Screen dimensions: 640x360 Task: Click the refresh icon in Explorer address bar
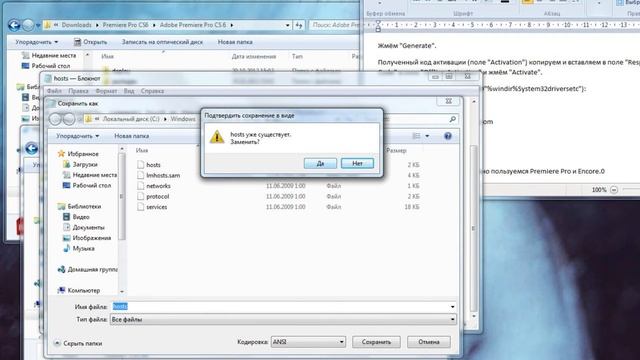click(299, 25)
